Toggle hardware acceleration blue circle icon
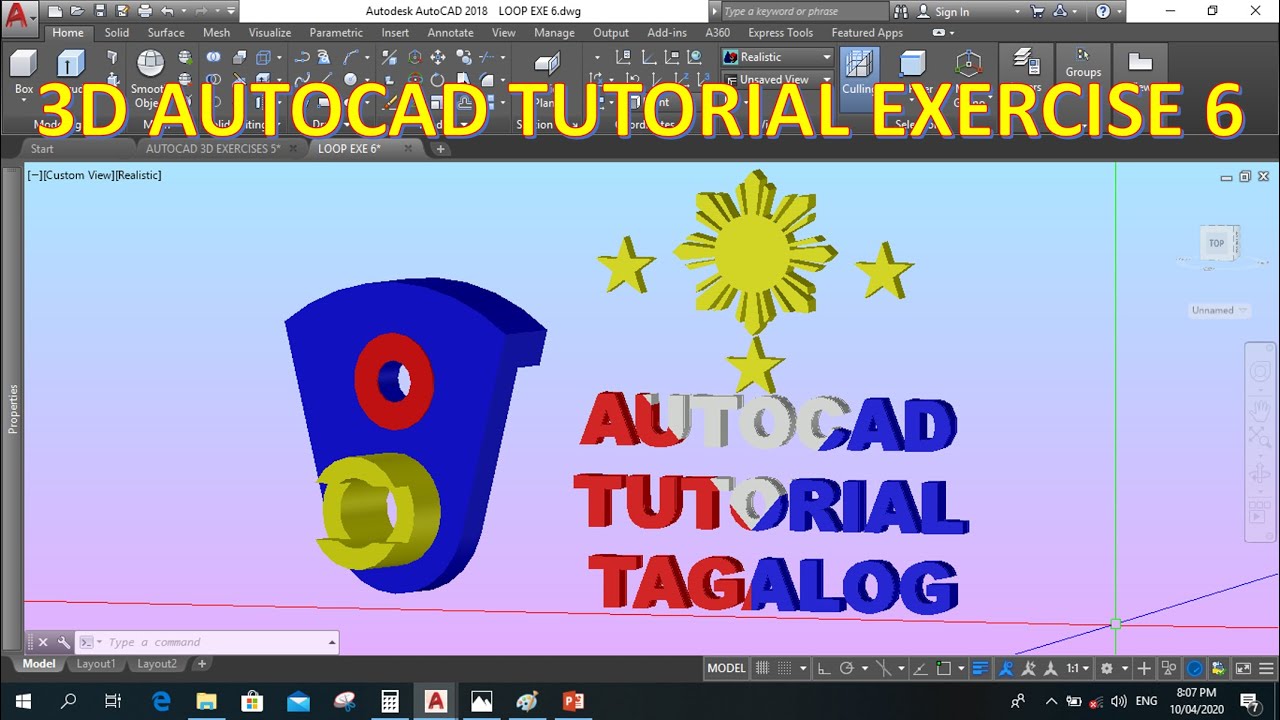Viewport: 1280px width, 720px height. pyautogui.click(x=1194, y=668)
